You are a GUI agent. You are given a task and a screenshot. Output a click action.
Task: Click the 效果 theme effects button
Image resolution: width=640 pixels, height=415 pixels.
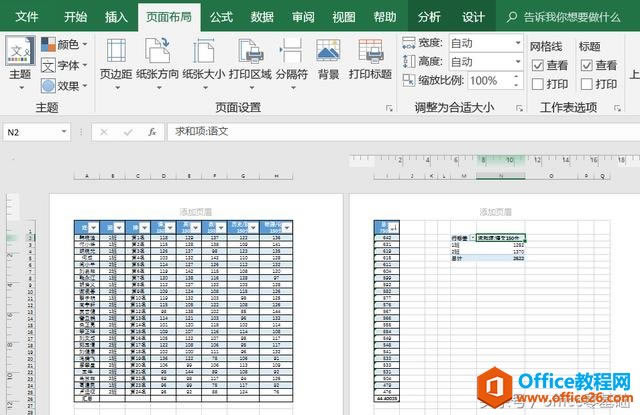[x=66, y=85]
